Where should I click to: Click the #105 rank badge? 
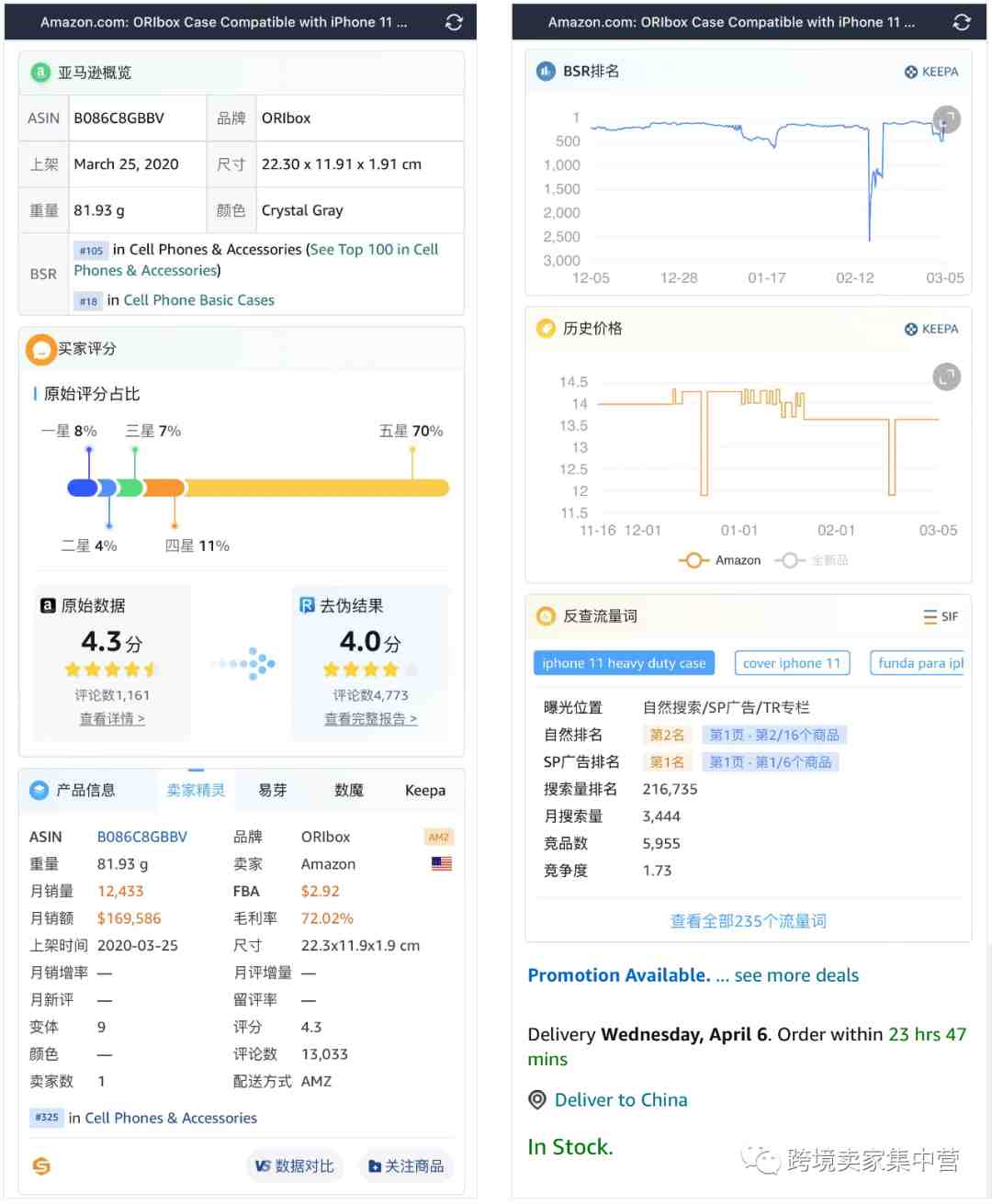[91, 251]
